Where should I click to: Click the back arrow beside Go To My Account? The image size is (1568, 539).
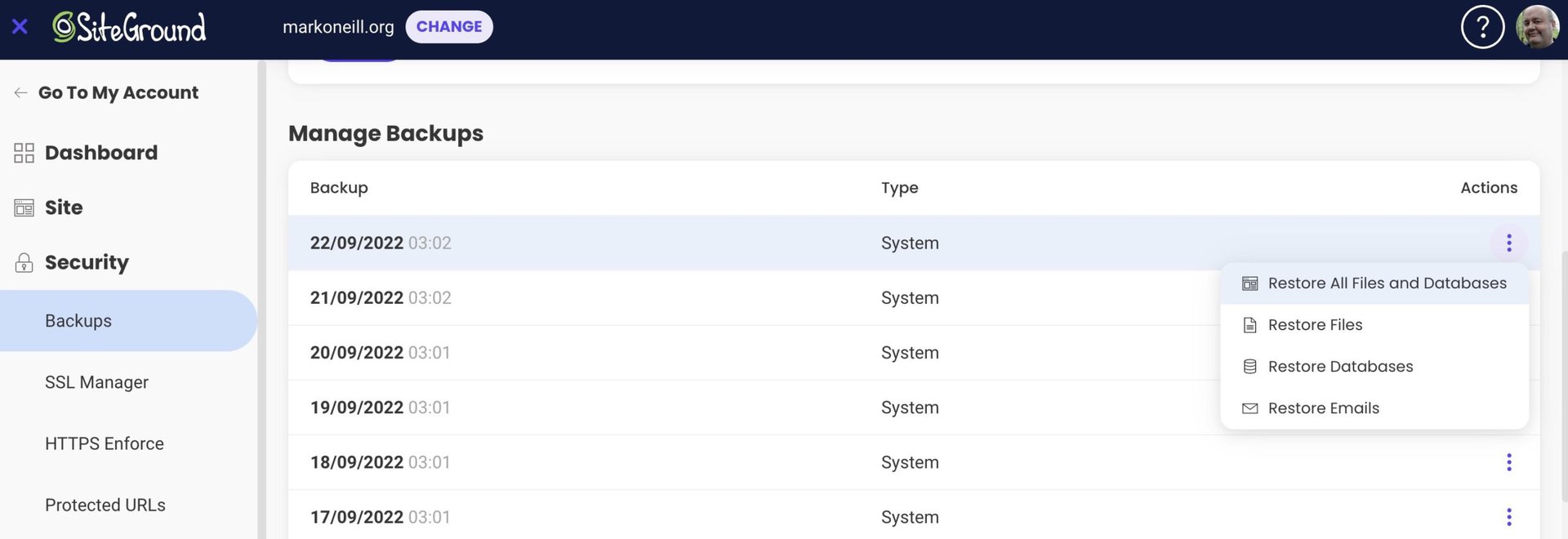coord(20,93)
